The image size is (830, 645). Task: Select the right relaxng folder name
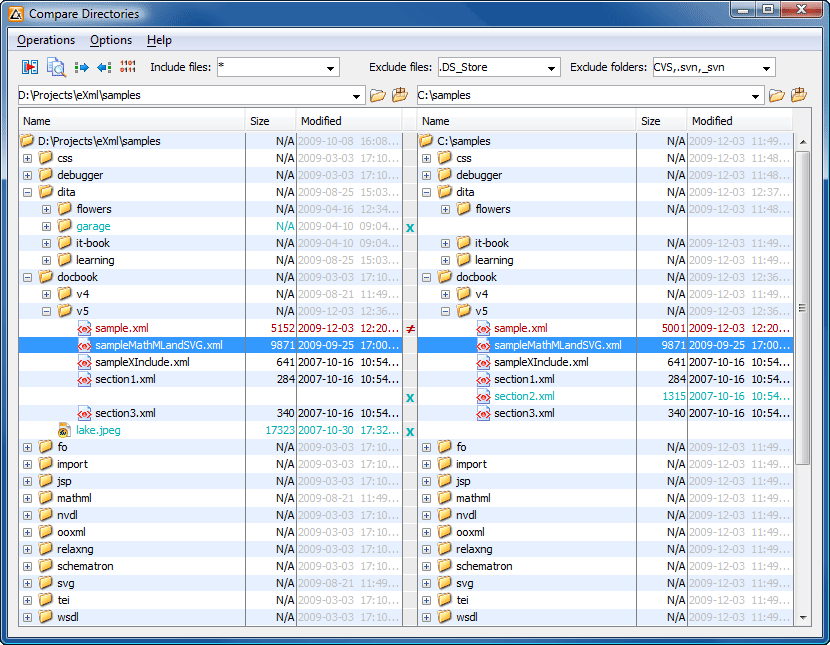point(474,549)
